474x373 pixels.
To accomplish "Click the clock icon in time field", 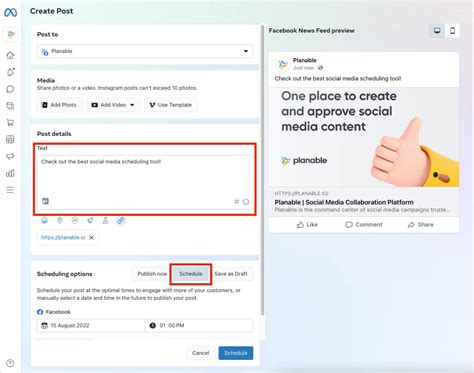I will click(x=153, y=325).
